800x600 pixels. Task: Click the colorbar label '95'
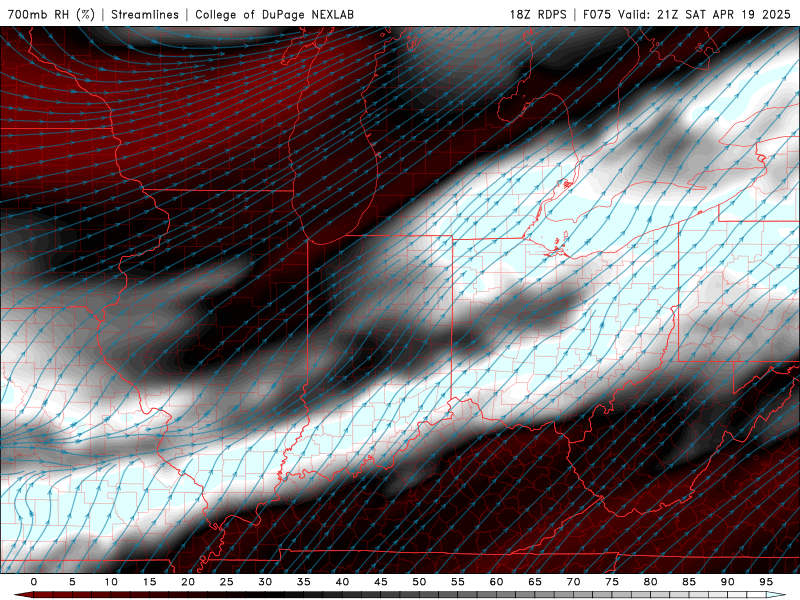pos(766,582)
